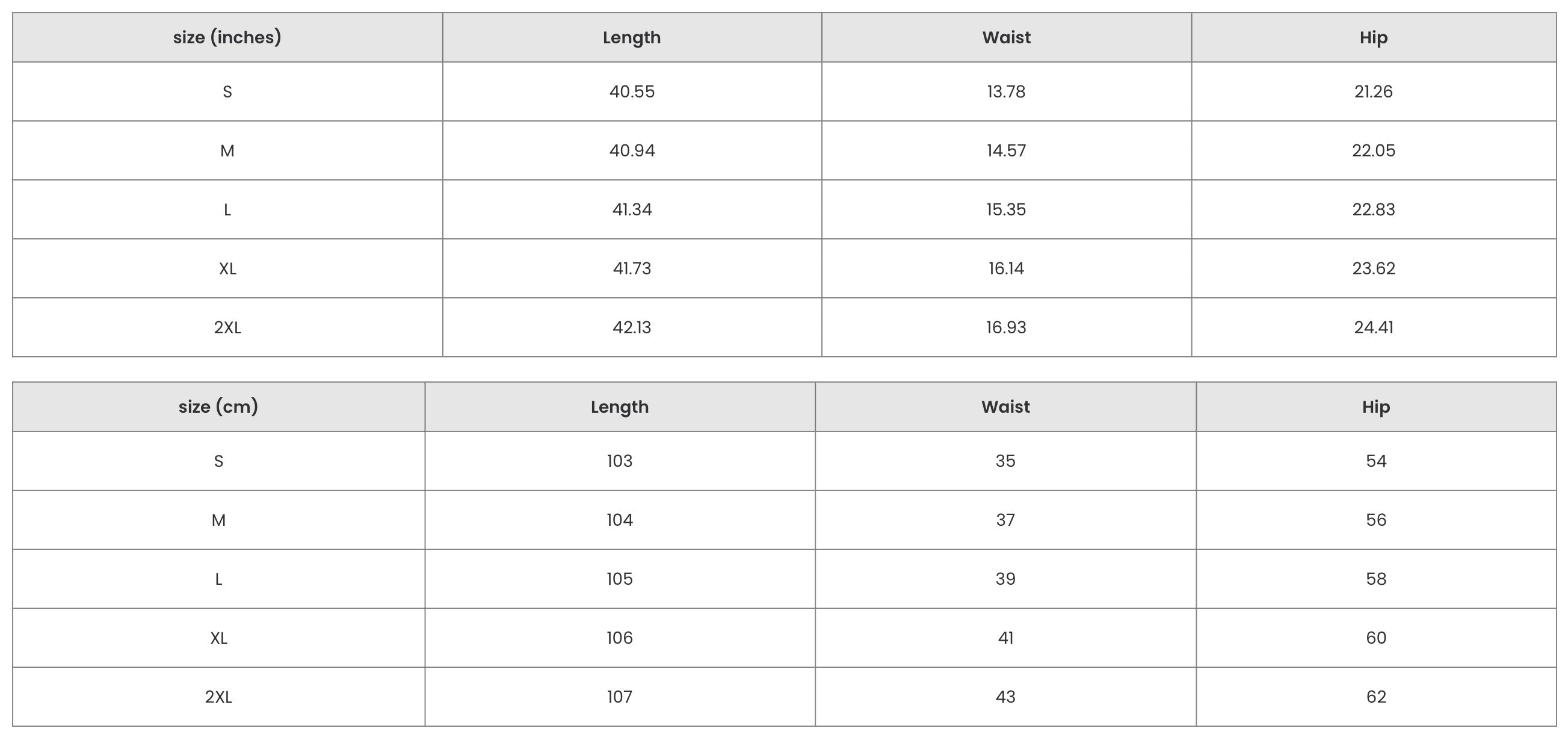Click the Hip header in the cm table
1568x737 pixels.
click(1375, 407)
